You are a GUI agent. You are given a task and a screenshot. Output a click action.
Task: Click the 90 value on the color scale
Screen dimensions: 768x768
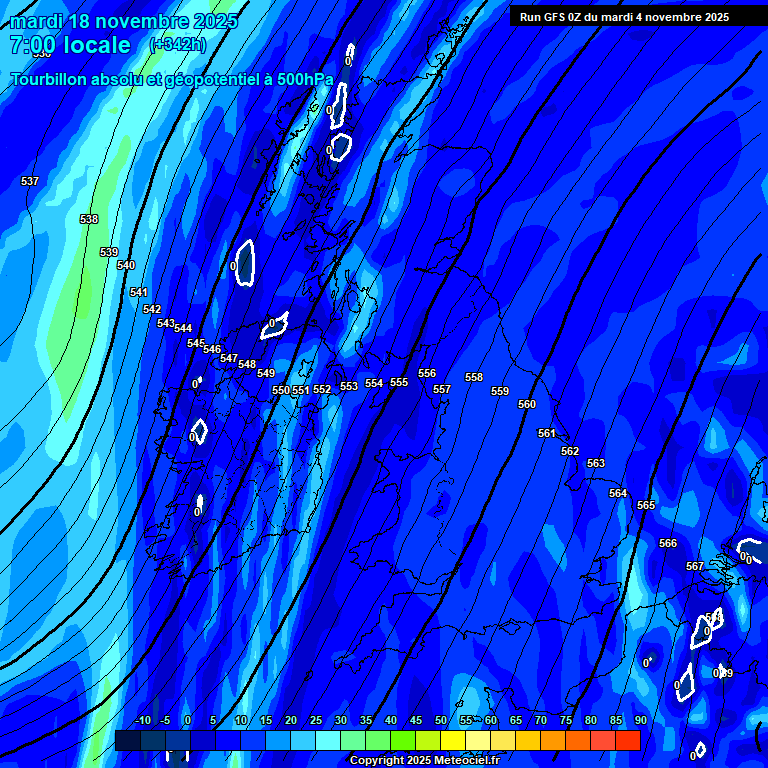pos(640,721)
